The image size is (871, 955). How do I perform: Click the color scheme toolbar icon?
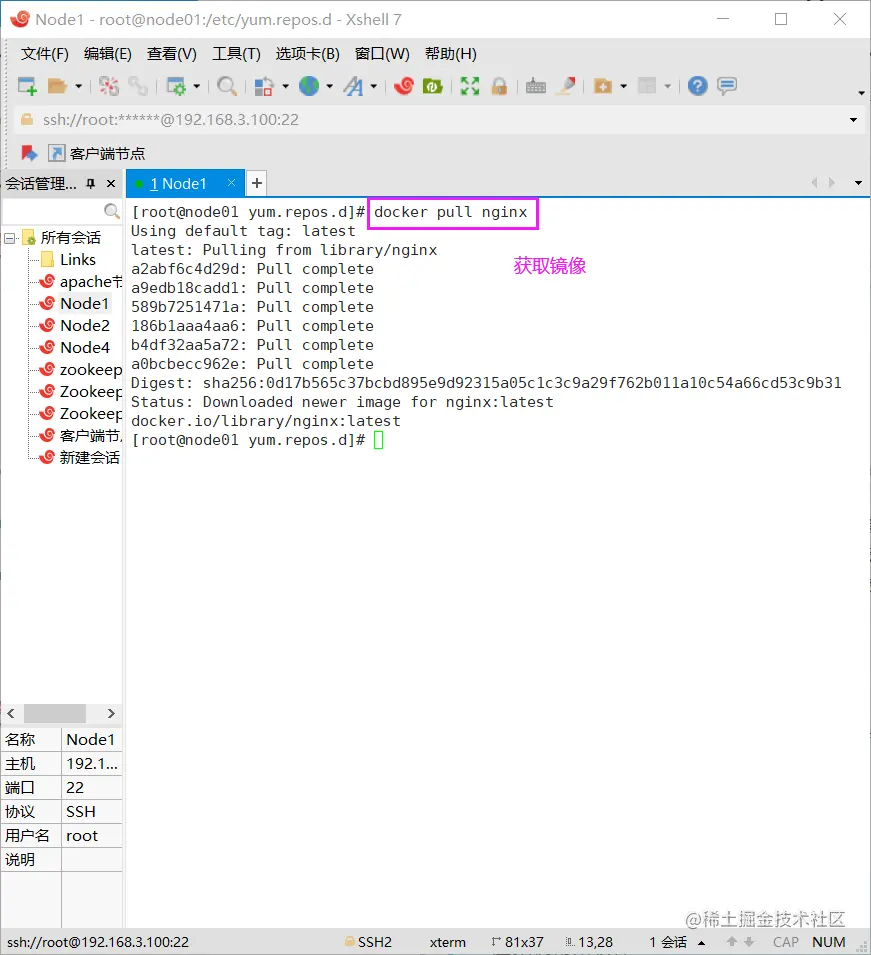(x=263, y=86)
